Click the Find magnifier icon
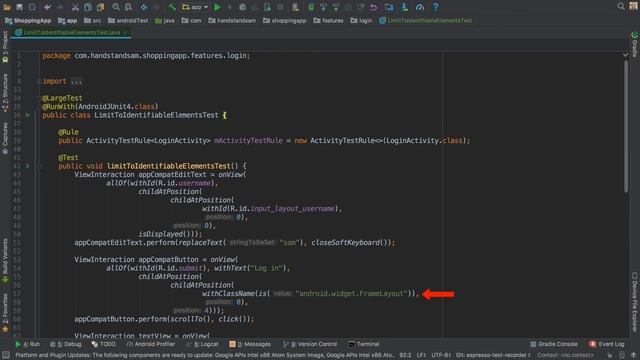Screen dimensions: 640x360 coord(116,7)
